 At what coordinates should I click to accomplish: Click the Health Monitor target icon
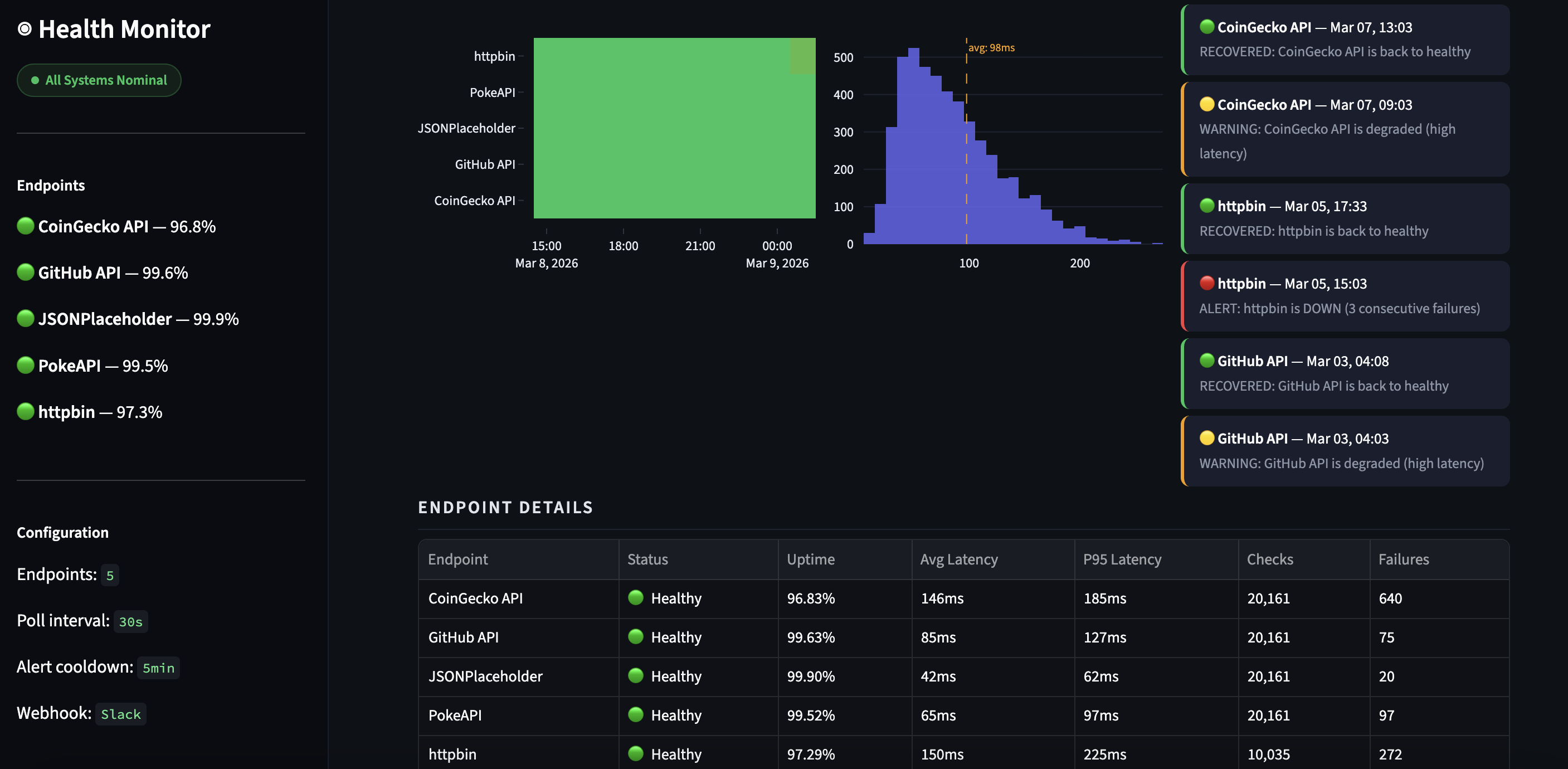[25, 28]
